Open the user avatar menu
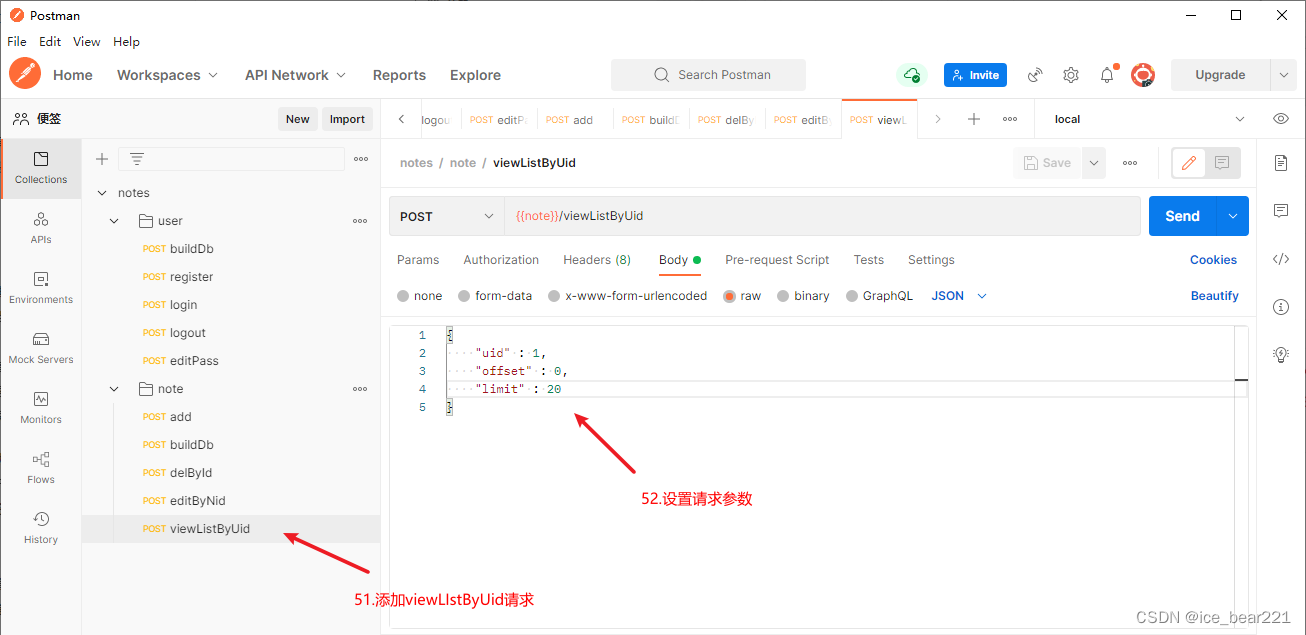The height and width of the screenshot is (635, 1306). (1143, 75)
